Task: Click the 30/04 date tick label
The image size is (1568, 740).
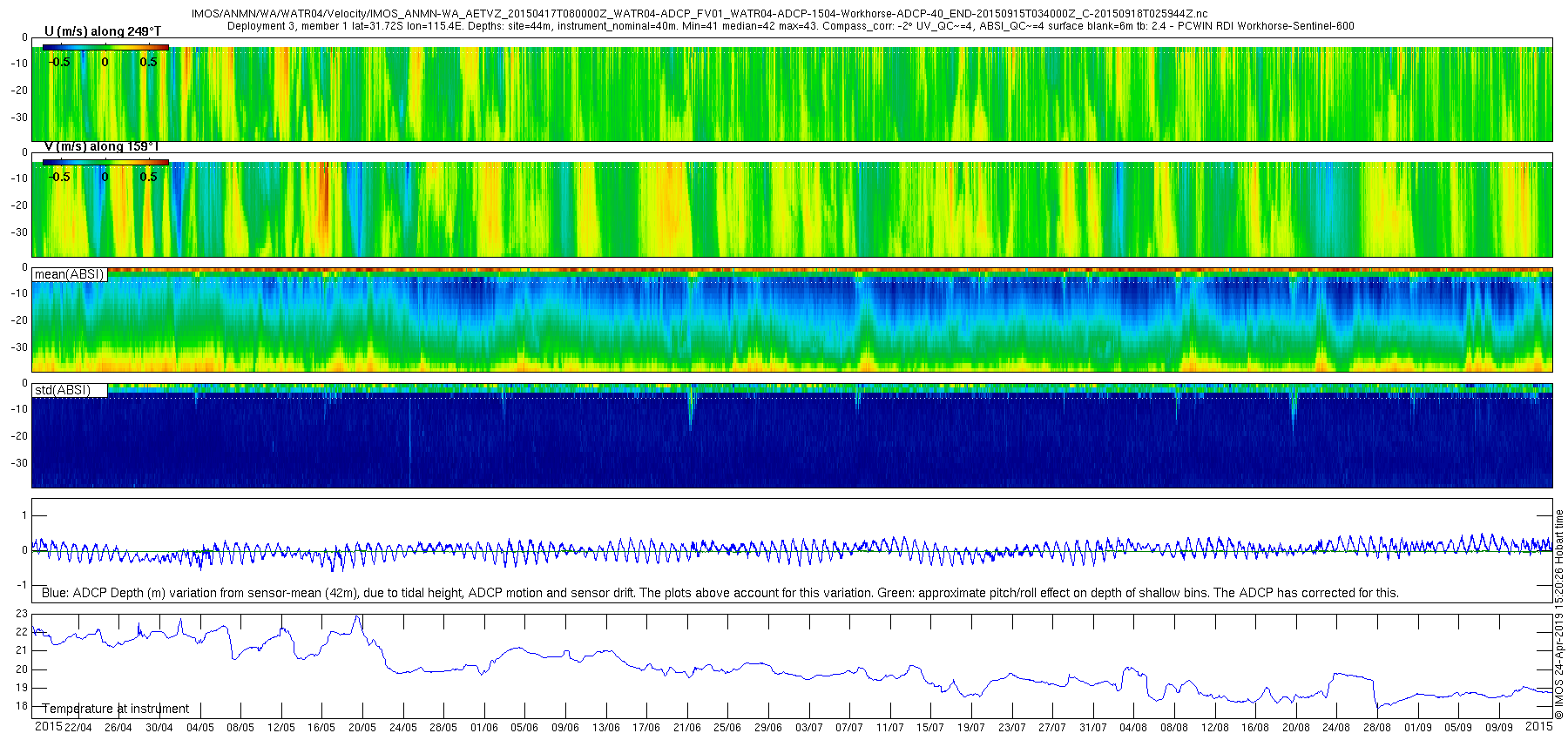Action: (159, 728)
